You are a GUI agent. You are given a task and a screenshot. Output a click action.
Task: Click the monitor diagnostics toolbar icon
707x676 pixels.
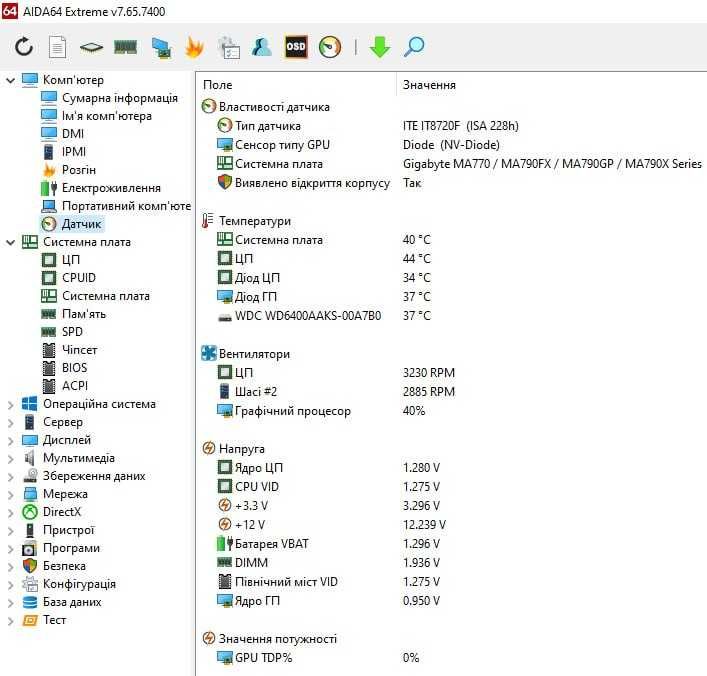pos(161,47)
